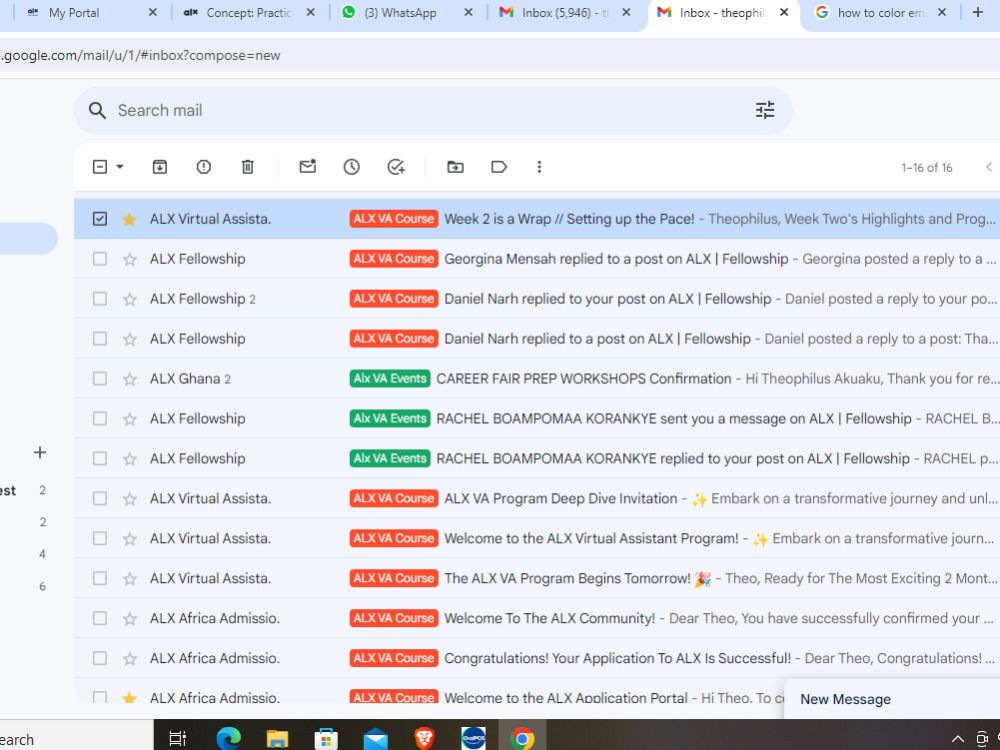Click the magnifier search icon
The height and width of the screenshot is (750, 1000).
point(97,110)
